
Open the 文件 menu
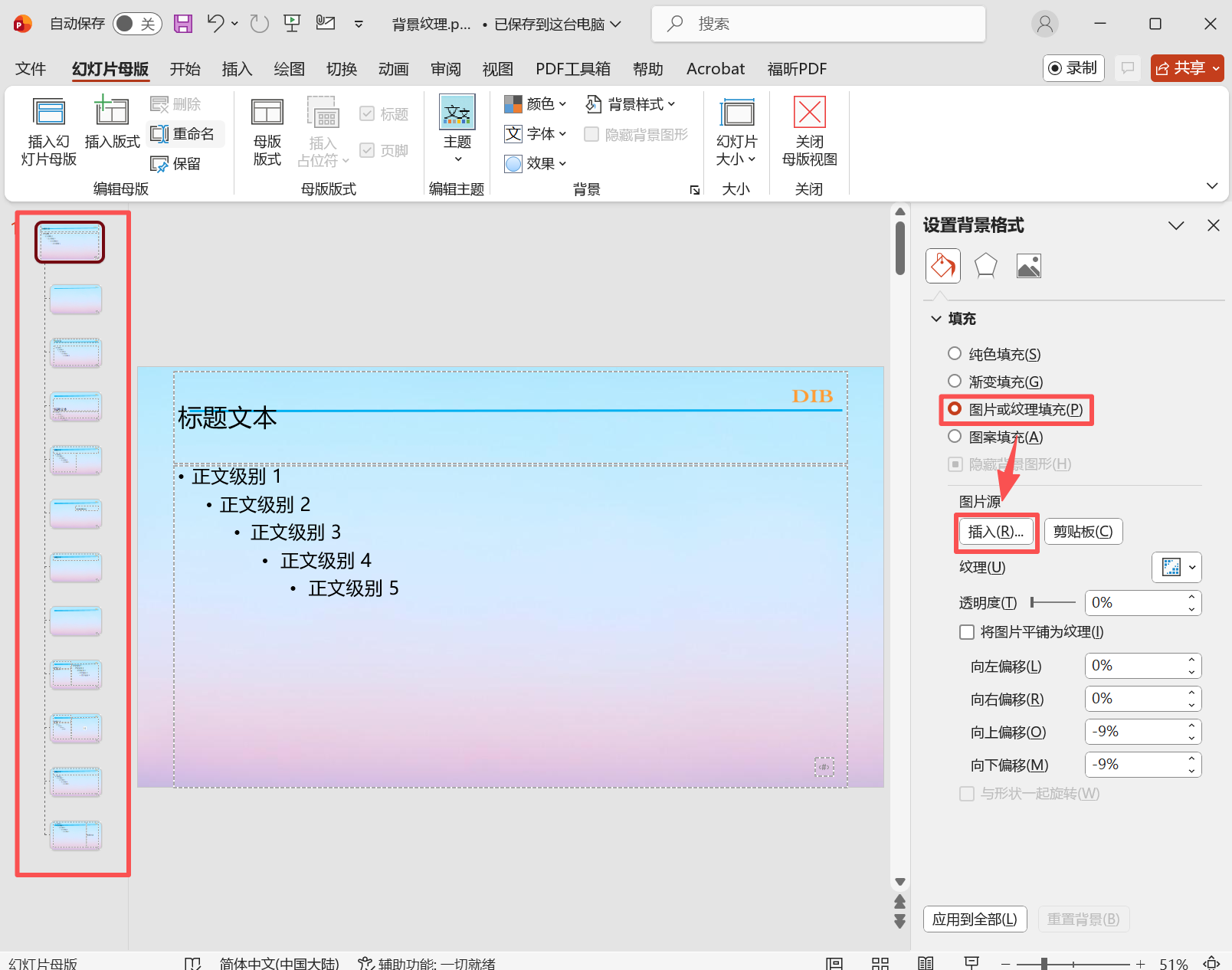click(30, 68)
